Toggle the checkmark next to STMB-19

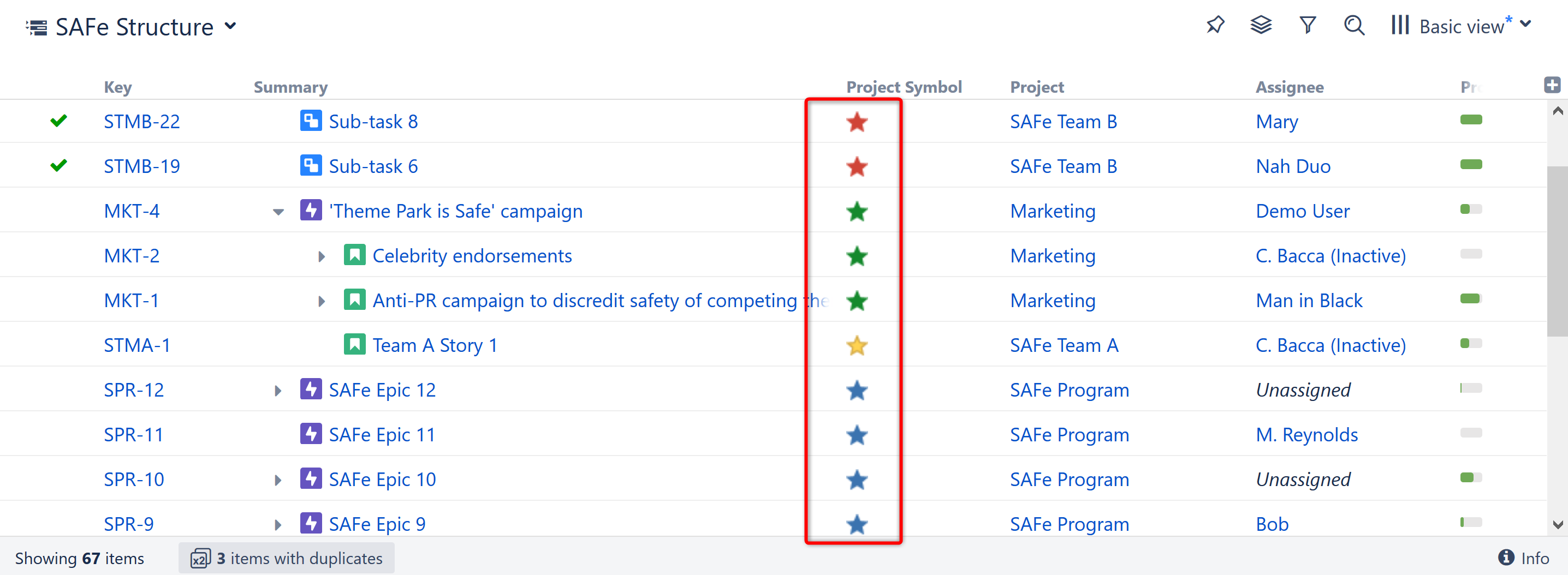click(x=58, y=165)
